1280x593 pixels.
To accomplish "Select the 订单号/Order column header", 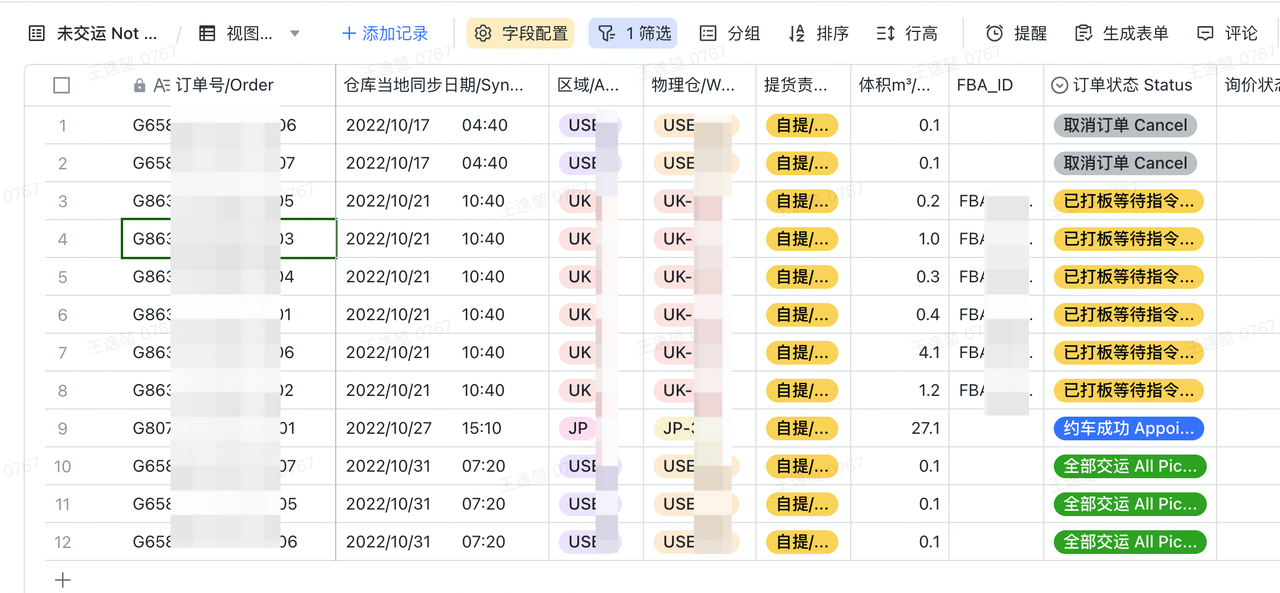I will (x=224, y=86).
